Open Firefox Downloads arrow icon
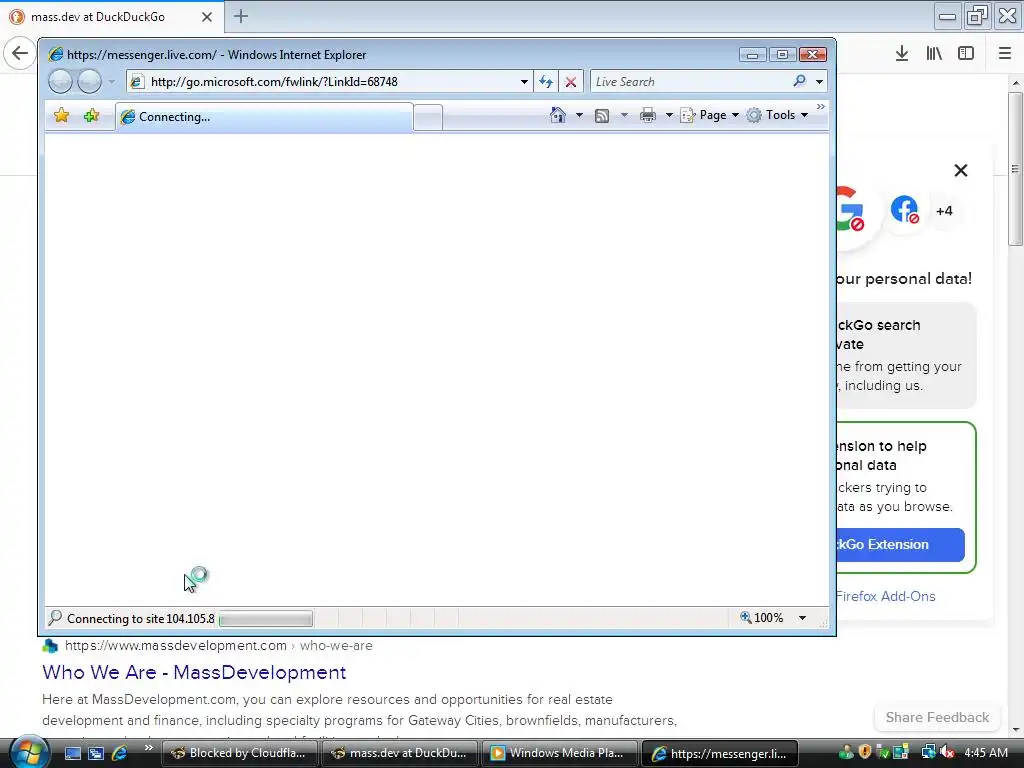Image resolution: width=1024 pixels, height=768 pixels. click(902, 54)
